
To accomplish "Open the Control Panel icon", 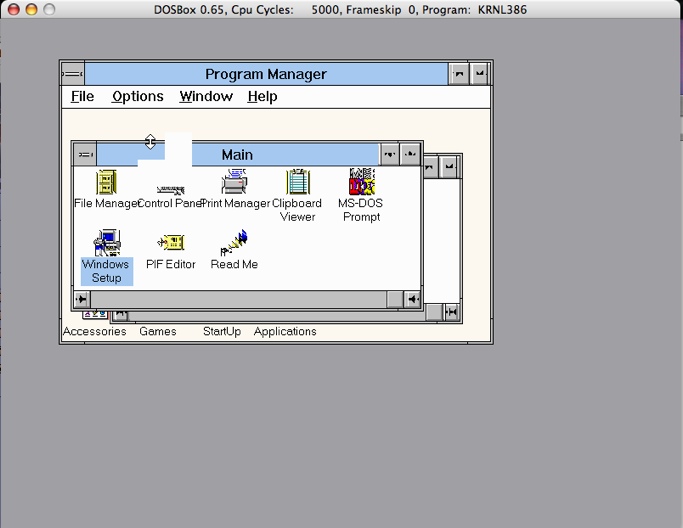I will 170,188.
